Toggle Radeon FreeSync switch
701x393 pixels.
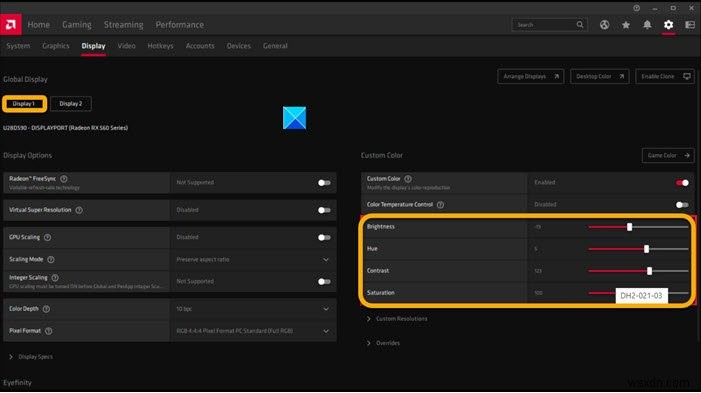point(324,183)
